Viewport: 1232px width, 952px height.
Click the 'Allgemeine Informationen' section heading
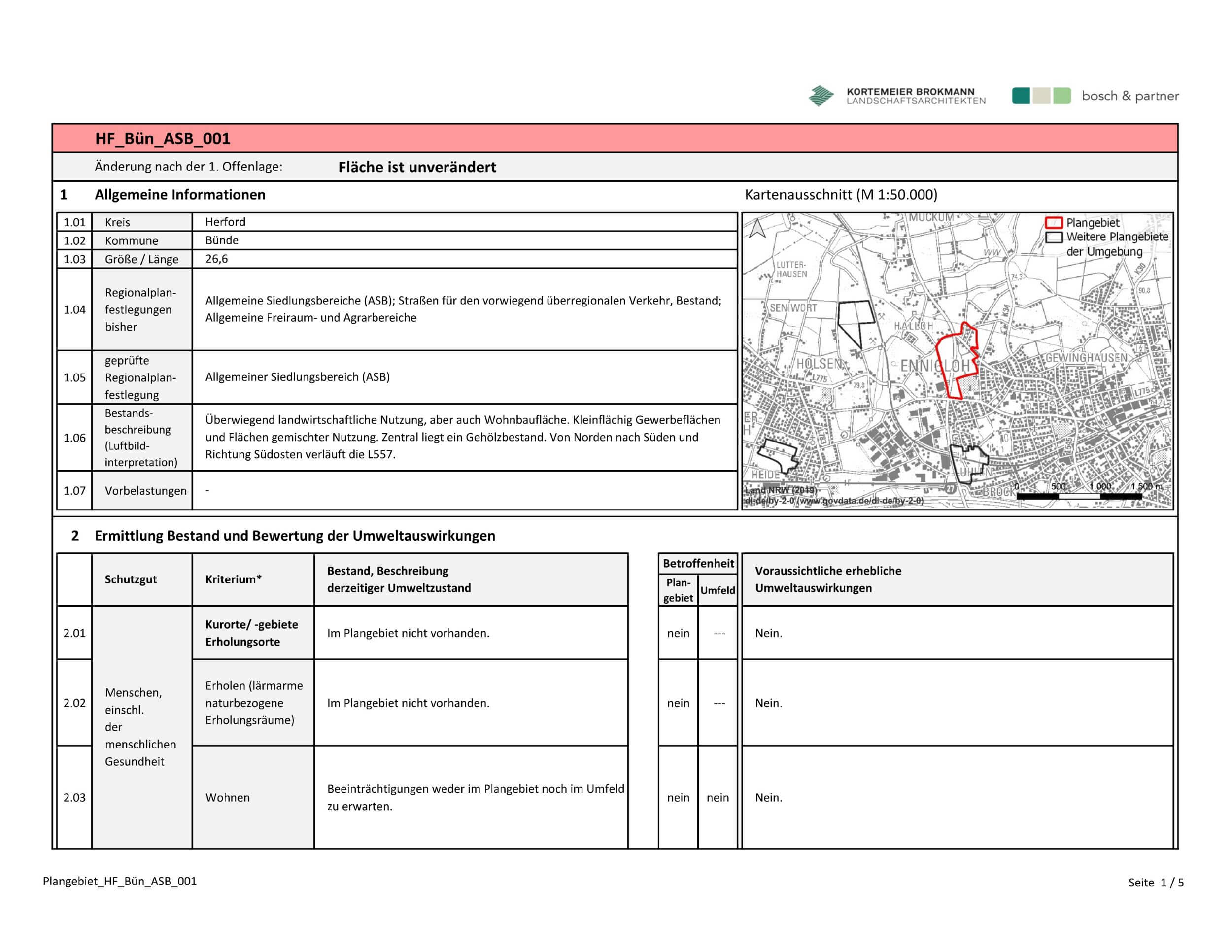click(180, 195)
